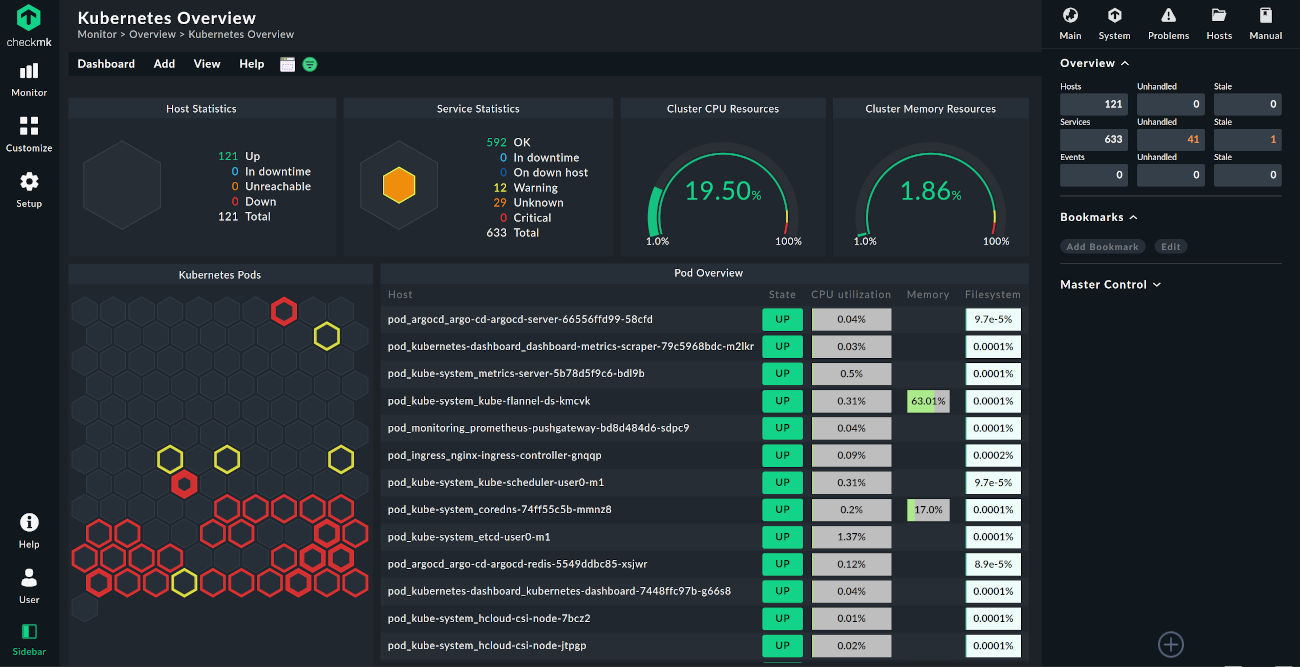Viewport: 1300px width, 667px height.
Task: Open pod_monitoring_prometheus-pushgateway host row
Action: click(x=538, y=428)
